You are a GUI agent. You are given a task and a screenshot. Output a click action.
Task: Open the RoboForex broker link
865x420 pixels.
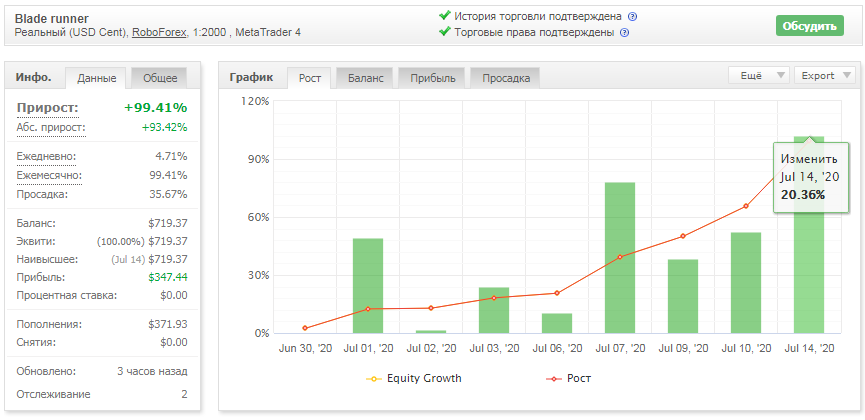coord(160,33)
